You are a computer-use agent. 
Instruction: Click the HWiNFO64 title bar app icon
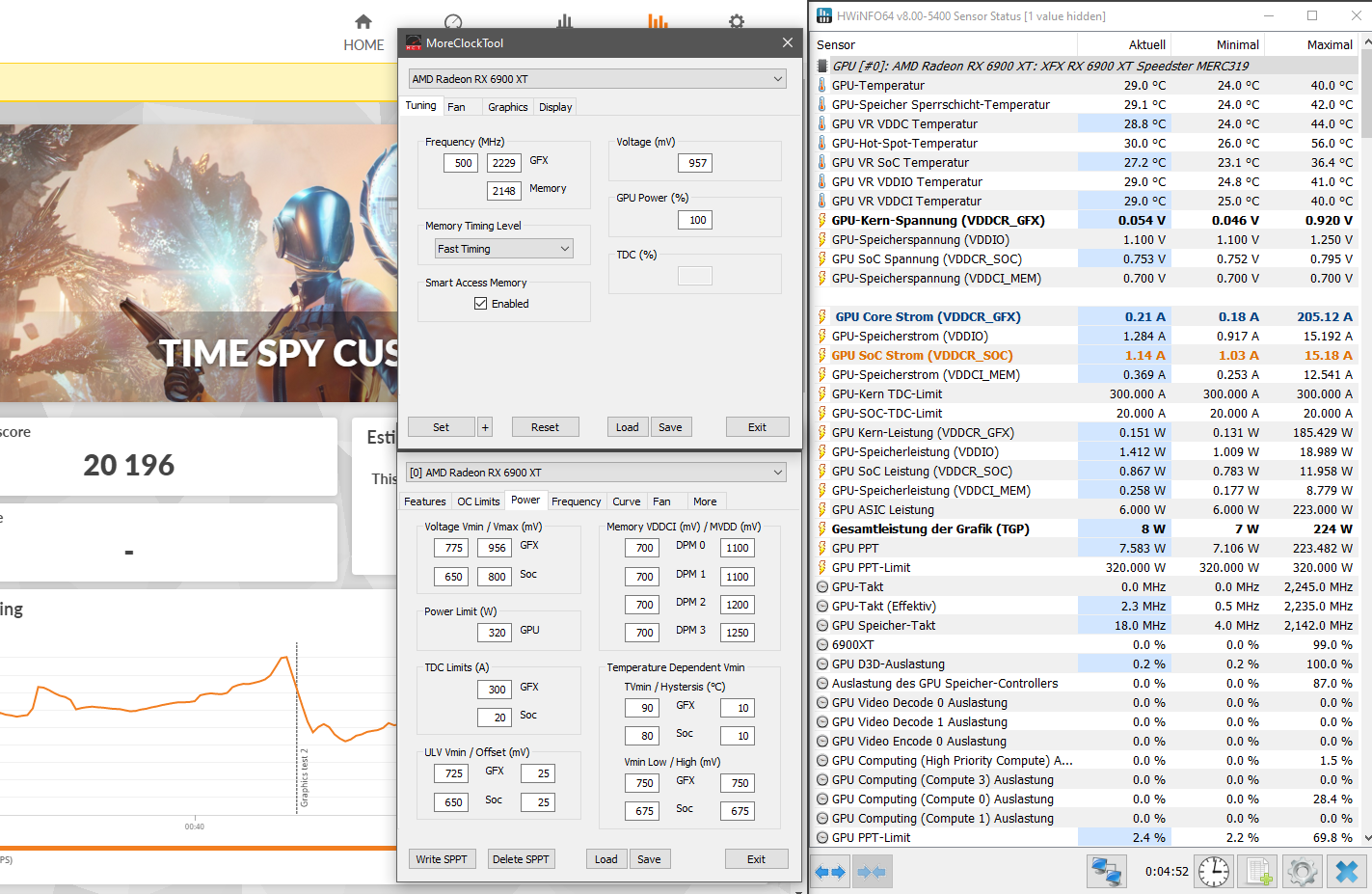coord(823,15)
